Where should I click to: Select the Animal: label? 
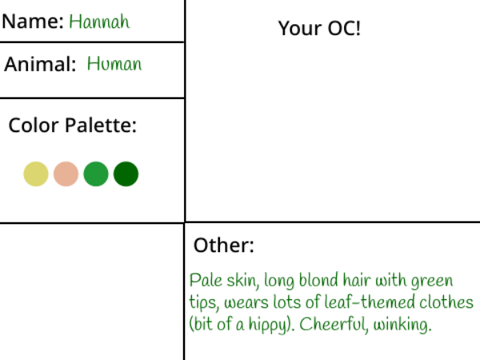click(x=40, y=64)
